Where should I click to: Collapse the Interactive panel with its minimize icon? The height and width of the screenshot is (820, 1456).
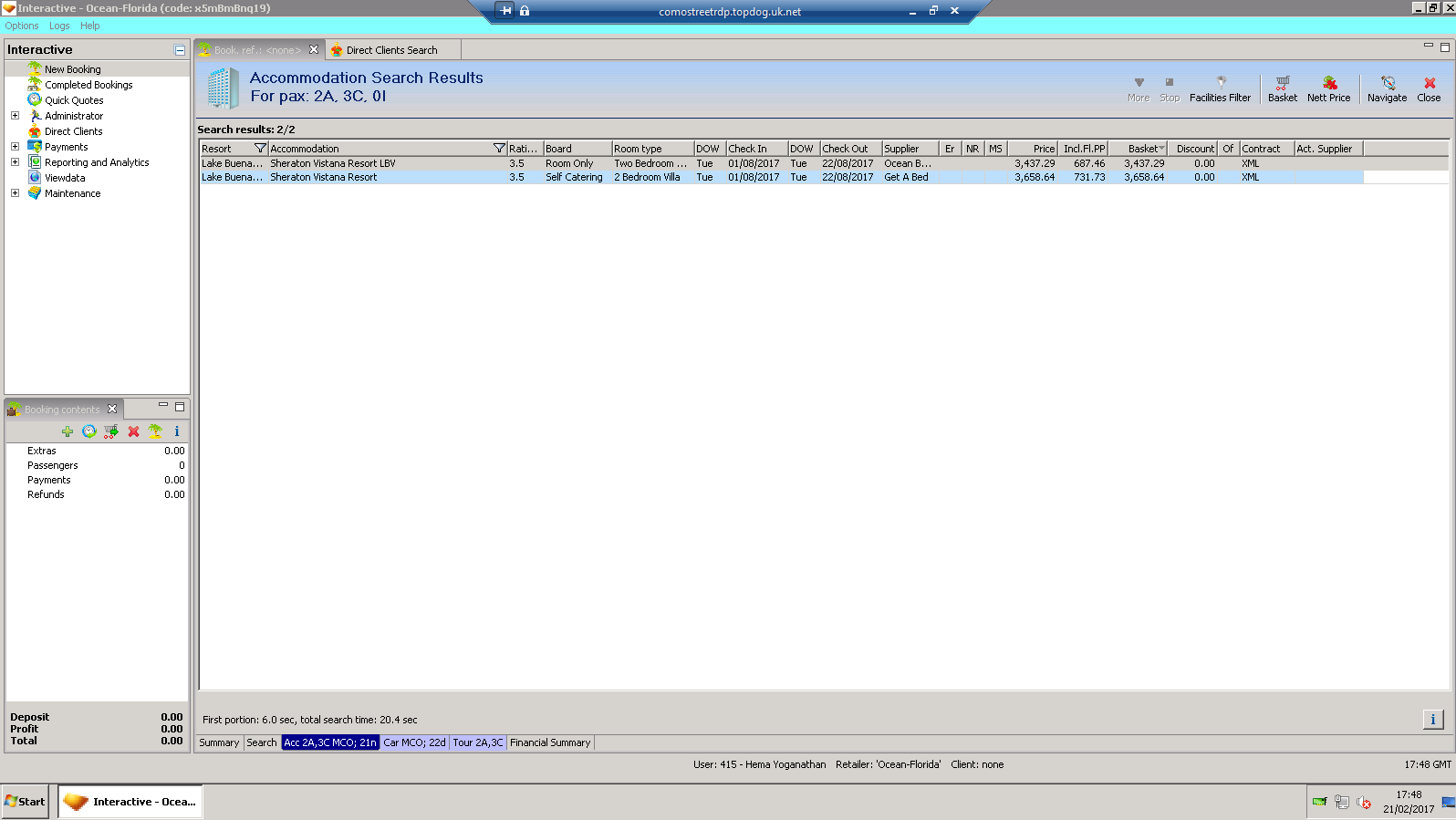180,50
